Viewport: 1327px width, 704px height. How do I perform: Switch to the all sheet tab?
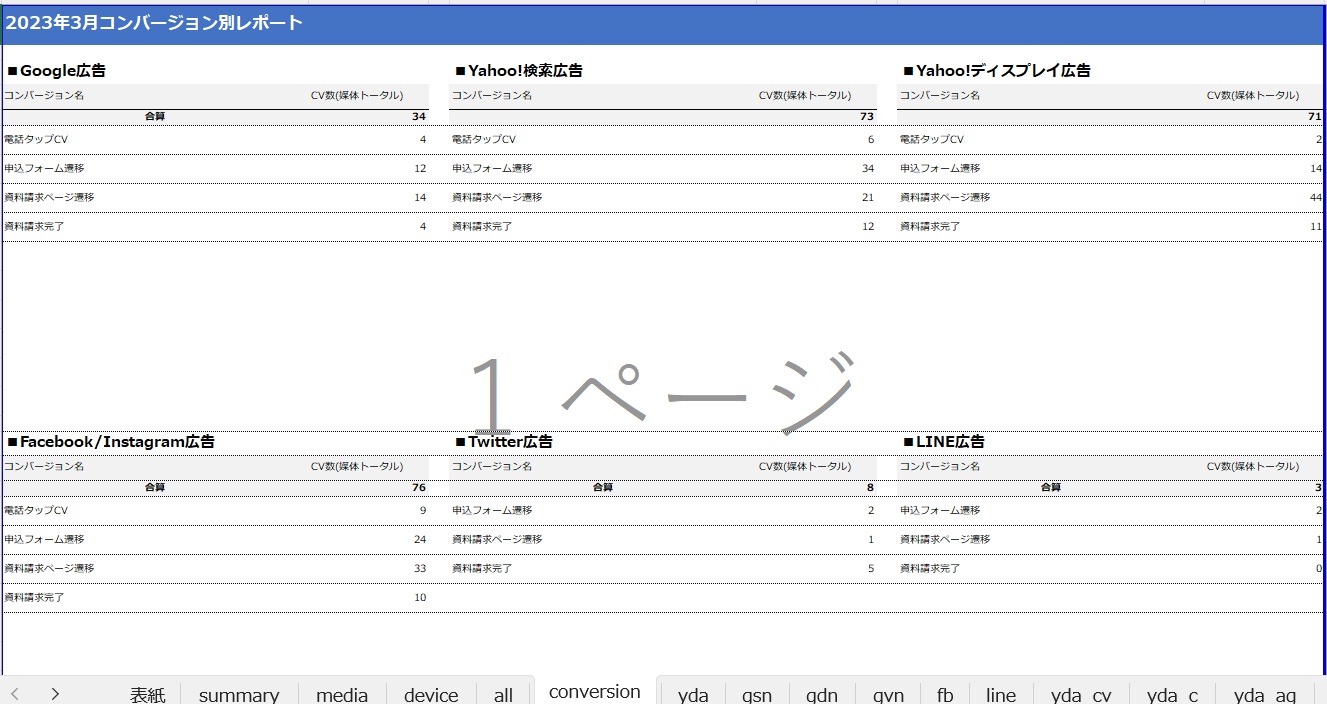point(503,695)
